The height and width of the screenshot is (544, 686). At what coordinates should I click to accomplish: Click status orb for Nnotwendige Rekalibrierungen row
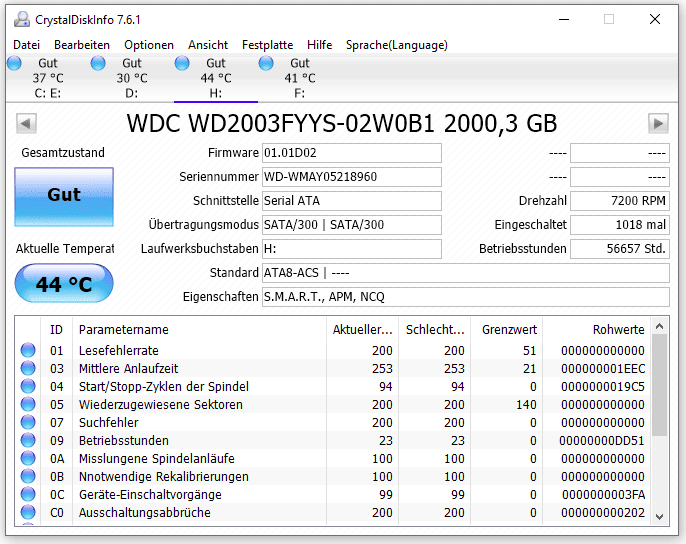[x=28, y=476]
